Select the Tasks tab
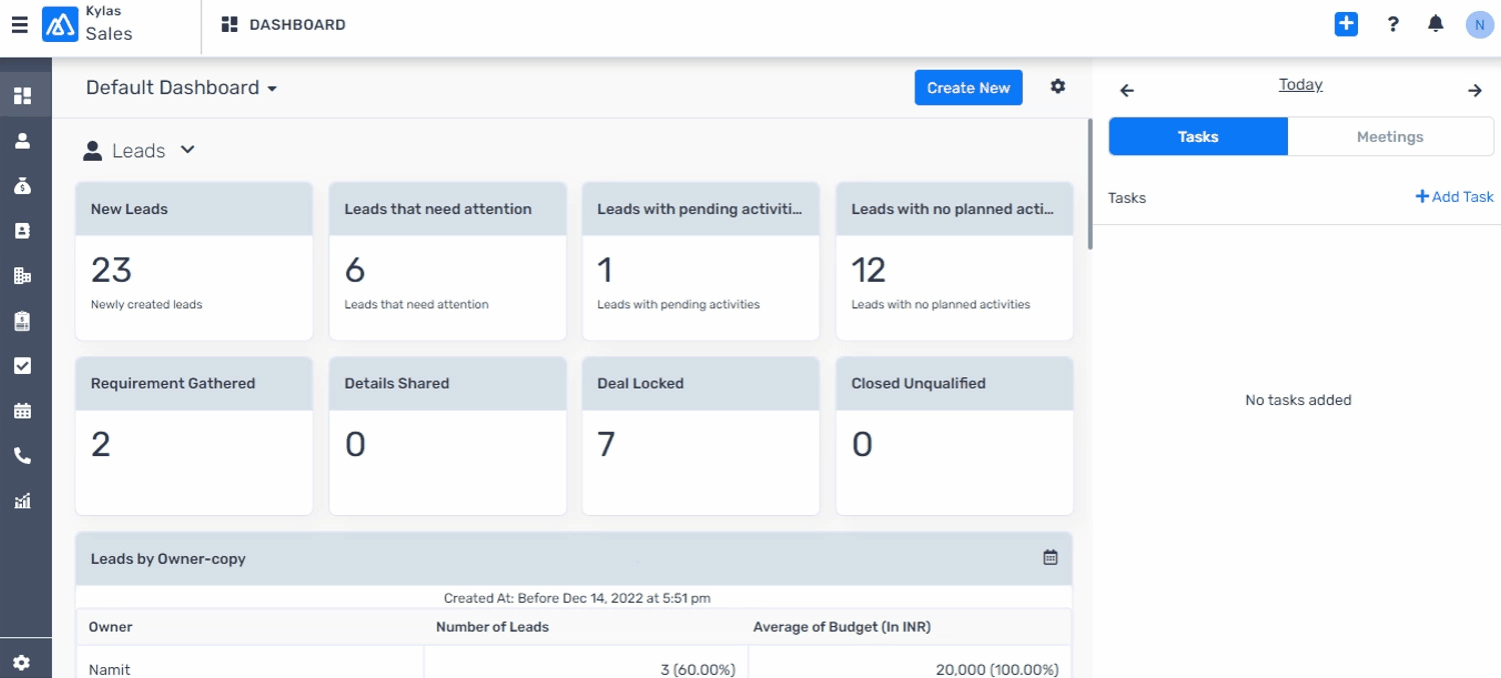 (1197, 137)
